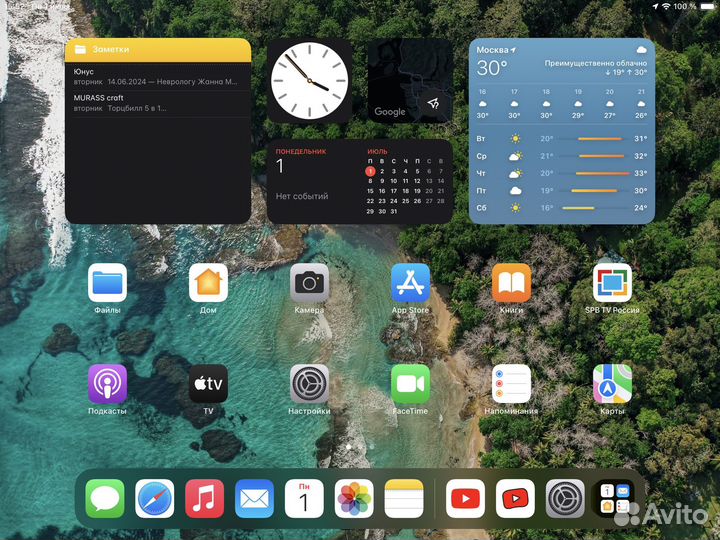
Task: Open the App Library in the dock
Action: (615, 499)
